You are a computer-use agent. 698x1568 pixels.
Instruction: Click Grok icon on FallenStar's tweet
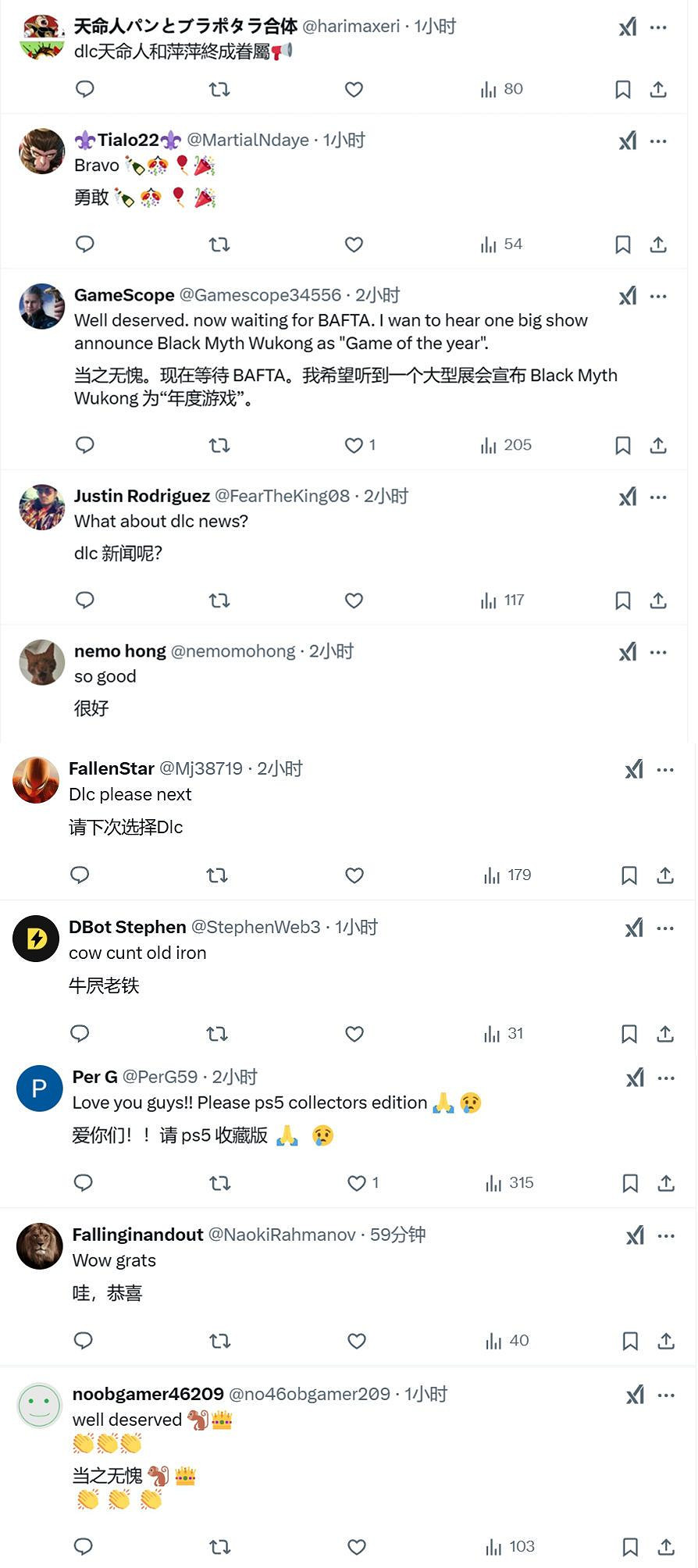(634, 770)
